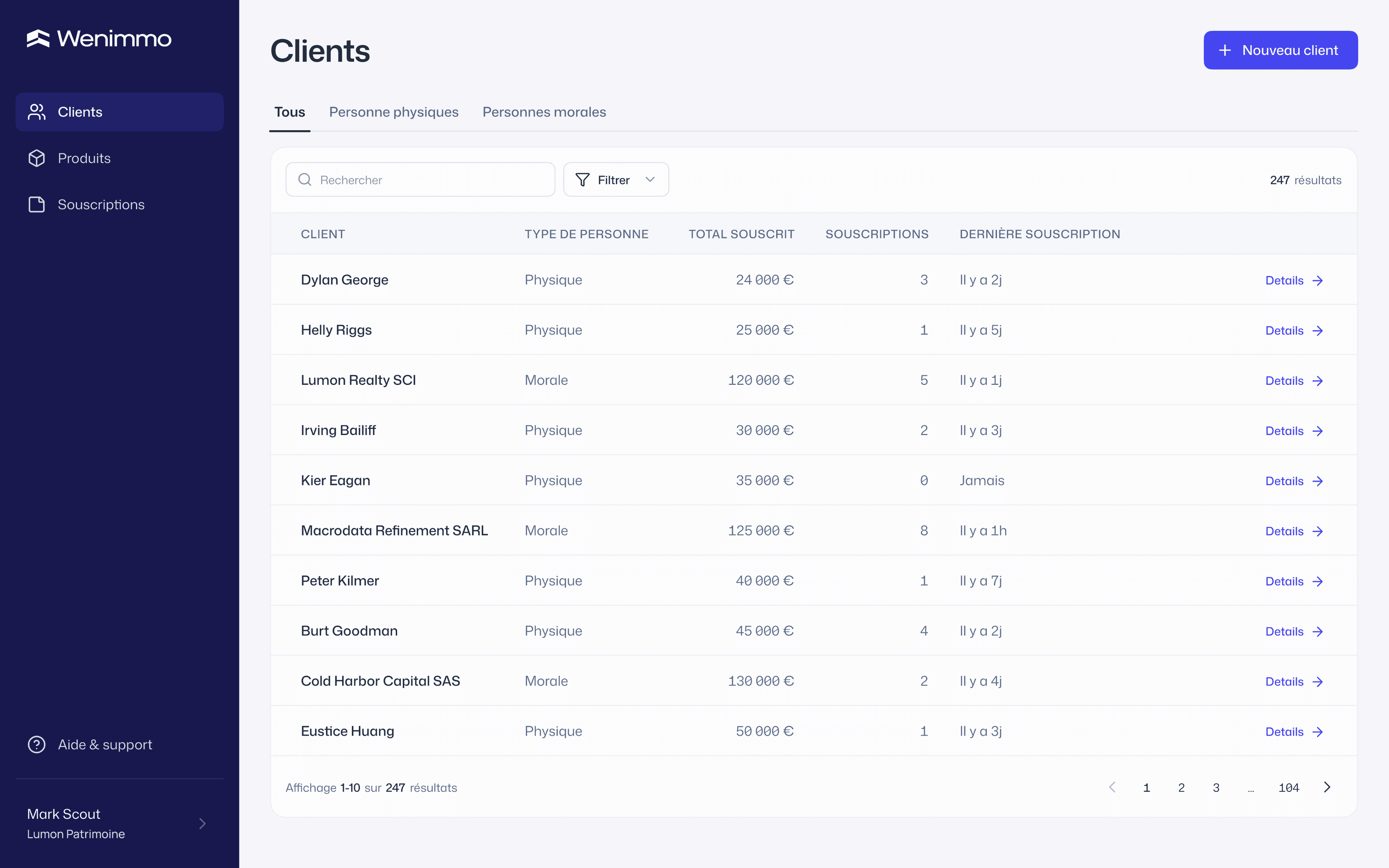Expand the Filtrer dropdown chevron
The height and width of the screenshot is (868, 1389).
click(650, 180)
